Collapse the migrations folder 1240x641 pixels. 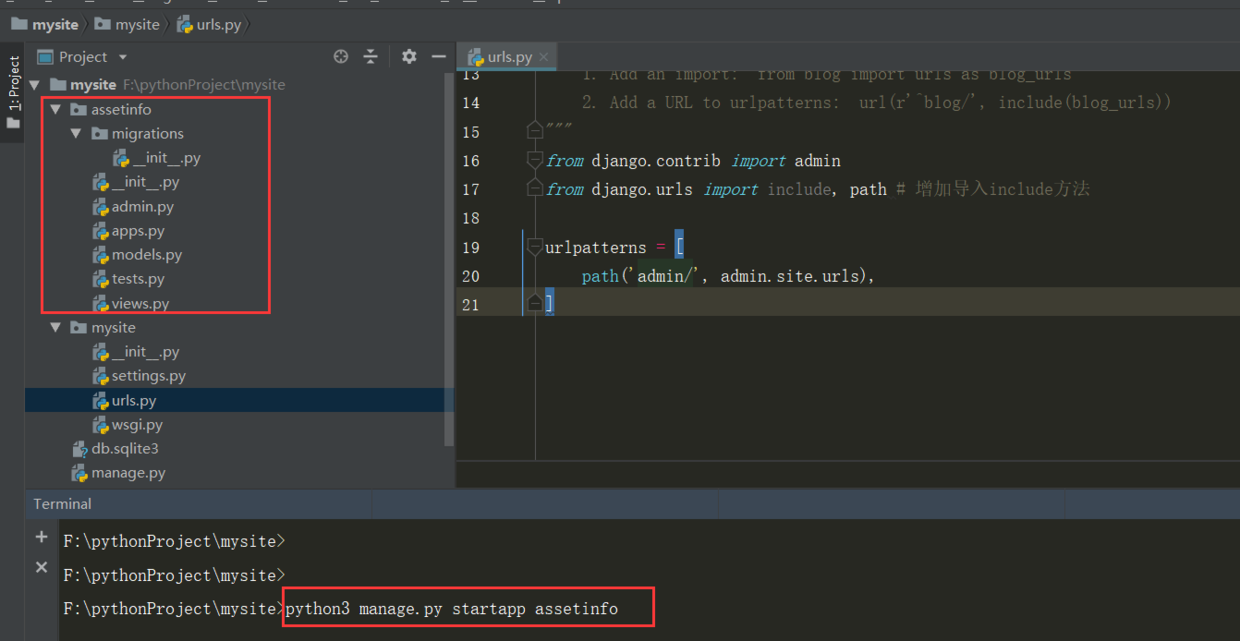point(76,134)
